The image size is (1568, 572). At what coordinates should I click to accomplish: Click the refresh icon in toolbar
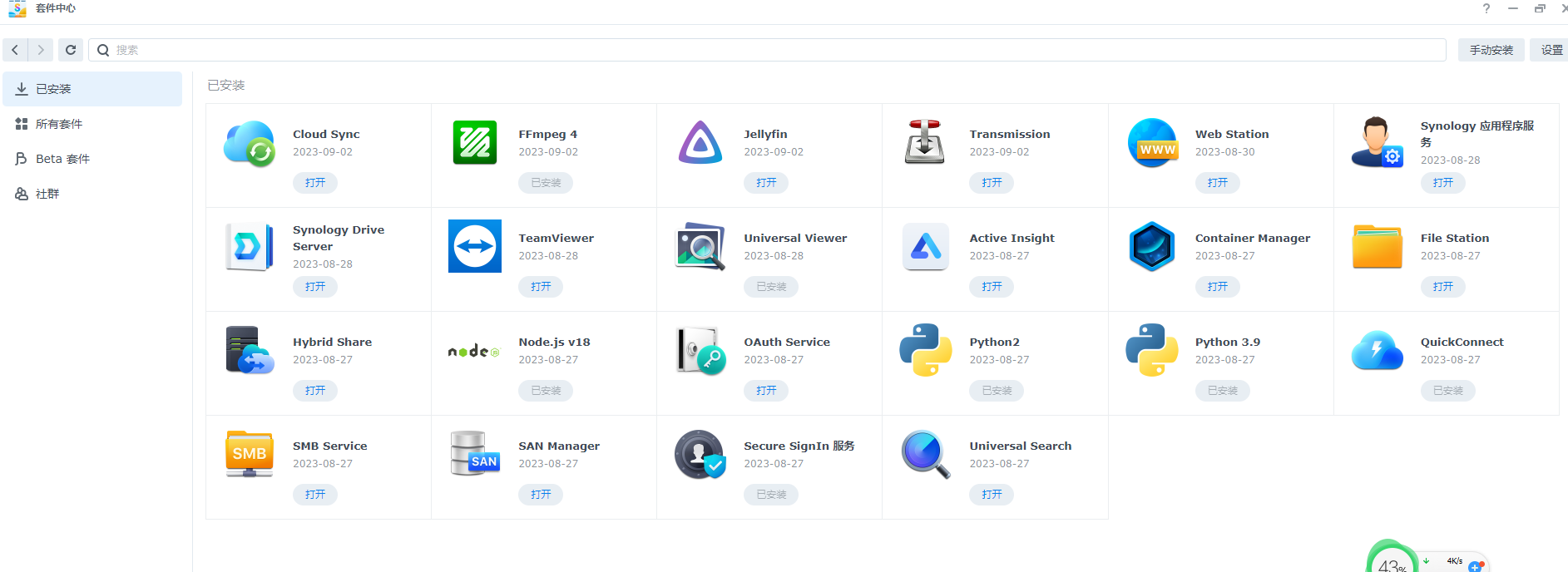click(x=71, y=50)
